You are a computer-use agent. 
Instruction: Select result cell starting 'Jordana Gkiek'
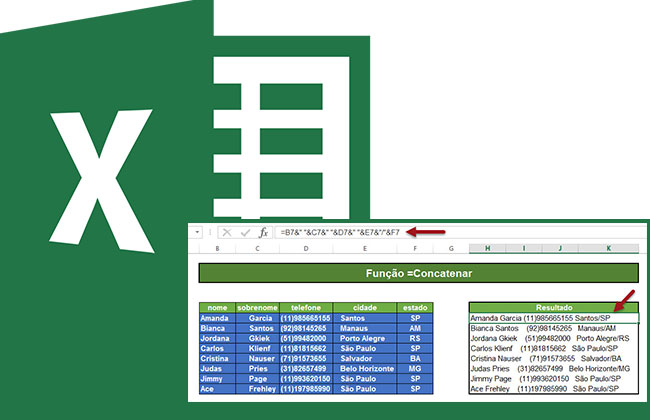(x=554, y=338)
